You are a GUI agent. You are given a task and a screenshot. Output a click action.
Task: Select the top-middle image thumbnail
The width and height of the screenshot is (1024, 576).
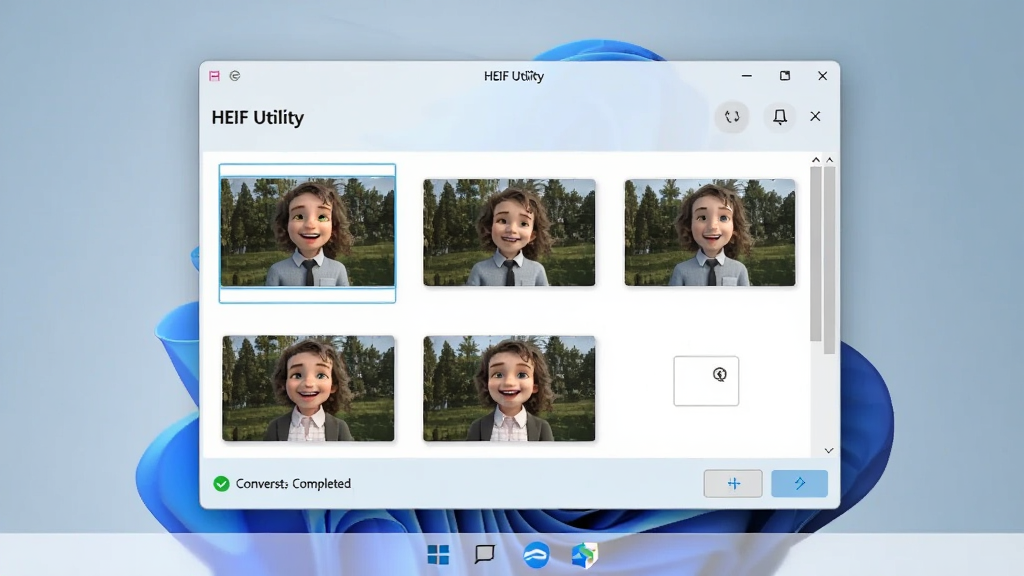point(509,232)
